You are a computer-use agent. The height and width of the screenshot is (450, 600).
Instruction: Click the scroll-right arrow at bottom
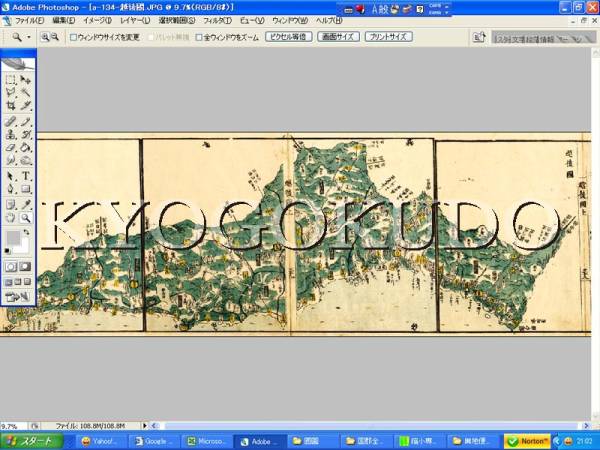tap(586, 426)
